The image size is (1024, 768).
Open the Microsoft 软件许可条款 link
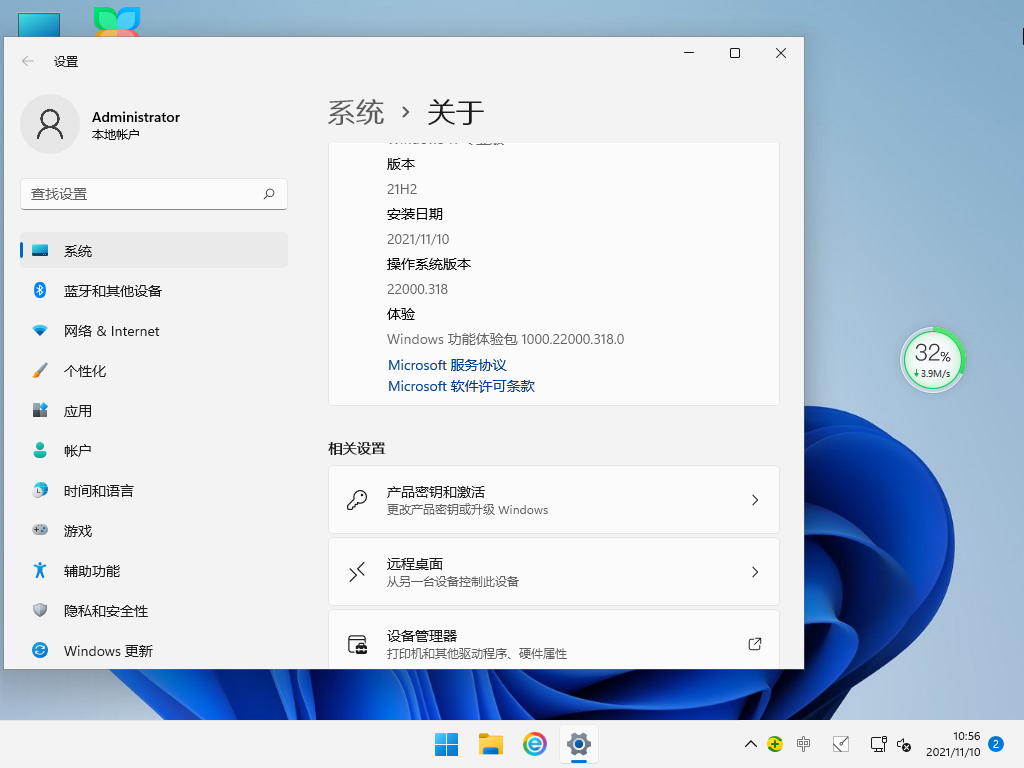point(460,386)
